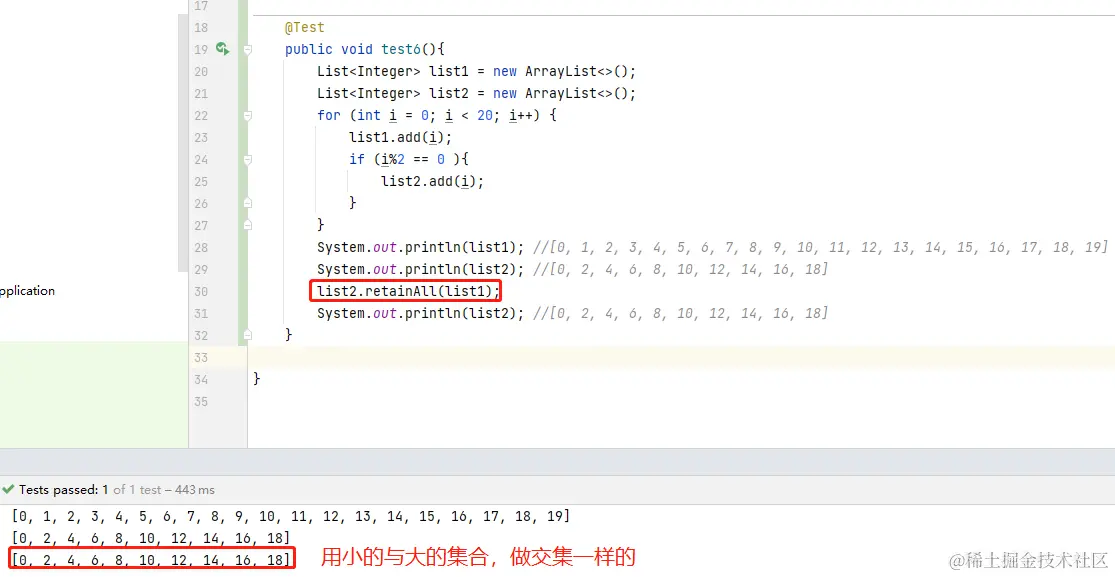Click the console output line ending in 19

coord(291,516)
